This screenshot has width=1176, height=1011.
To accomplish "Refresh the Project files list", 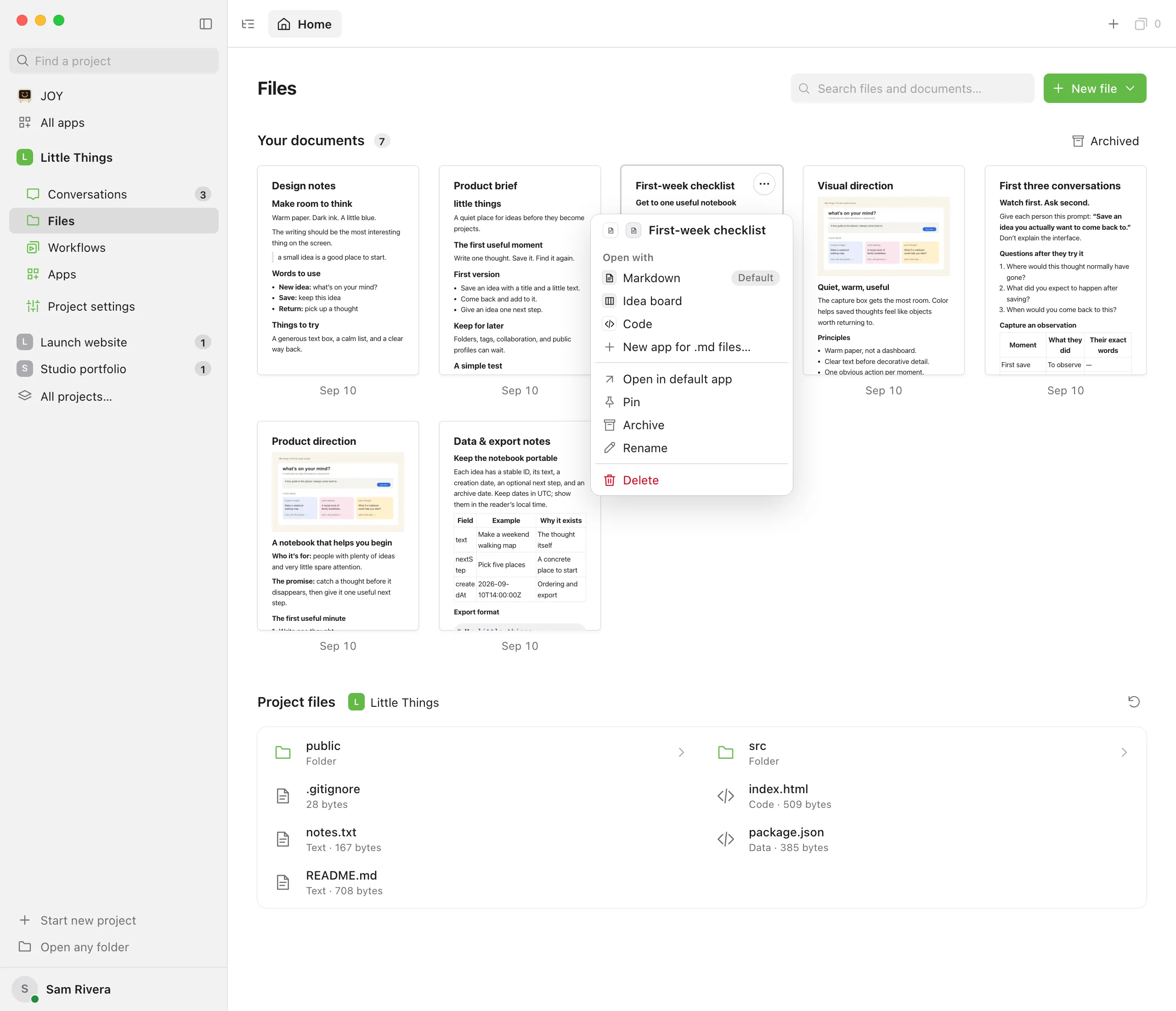I will 1133,702.
